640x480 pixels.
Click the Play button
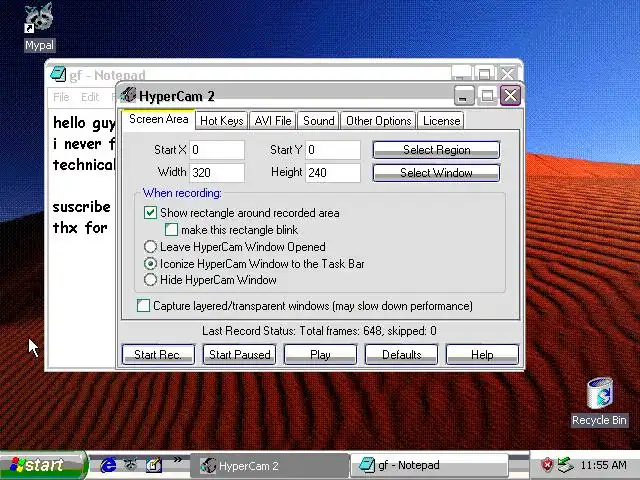click(x=320, y=354)
